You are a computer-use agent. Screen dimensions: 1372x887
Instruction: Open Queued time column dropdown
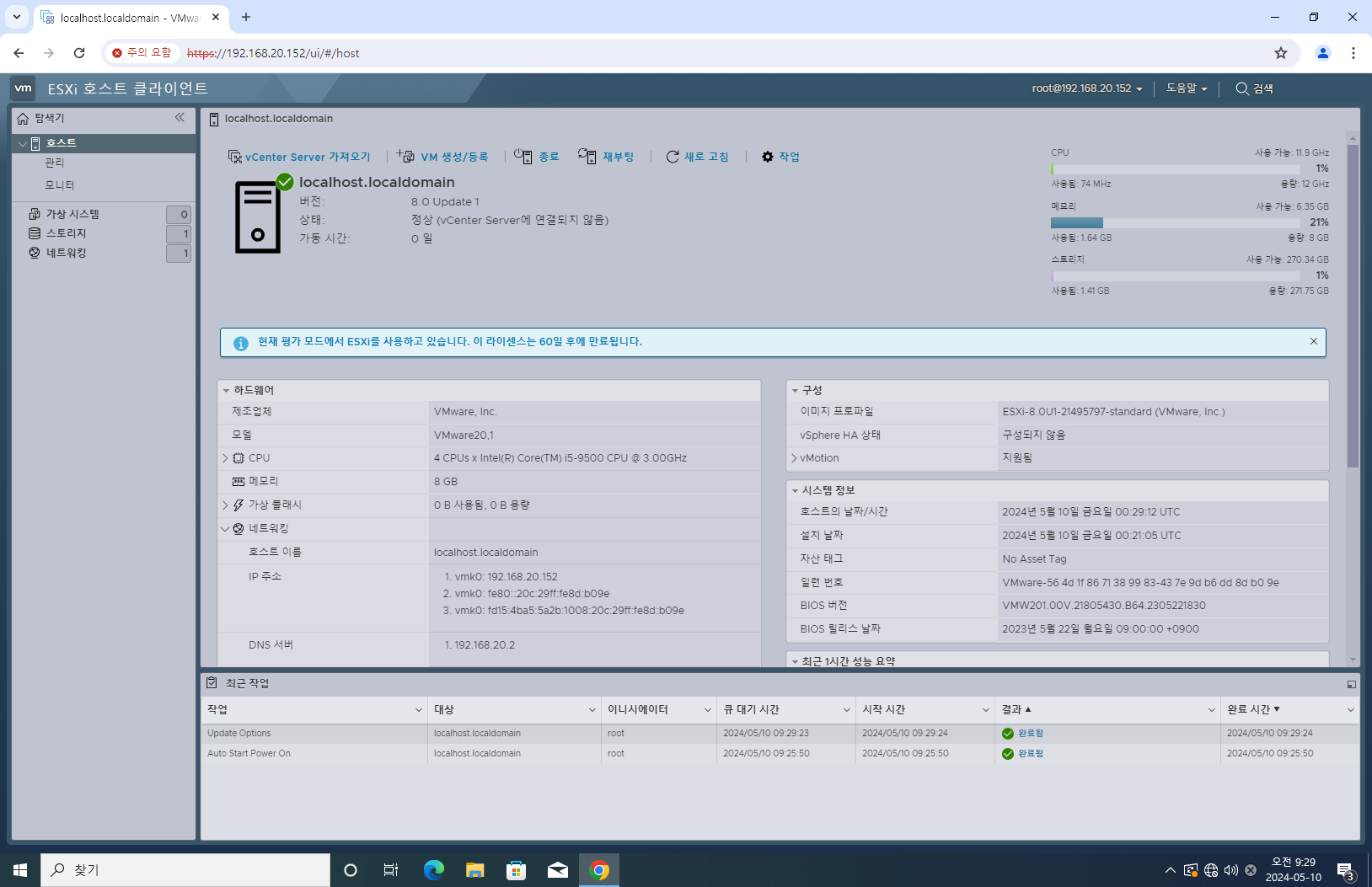847,710
